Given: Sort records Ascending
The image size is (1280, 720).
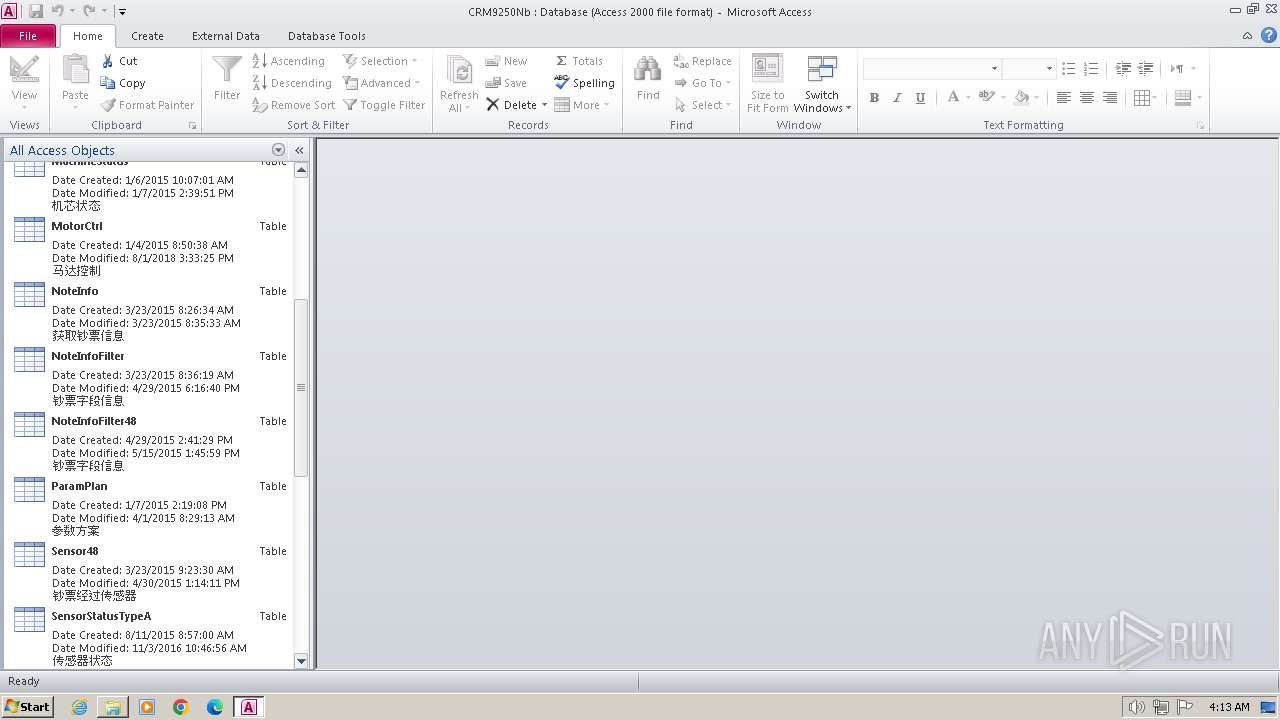Looking at the screenshot, I should [x=288, y=61].
